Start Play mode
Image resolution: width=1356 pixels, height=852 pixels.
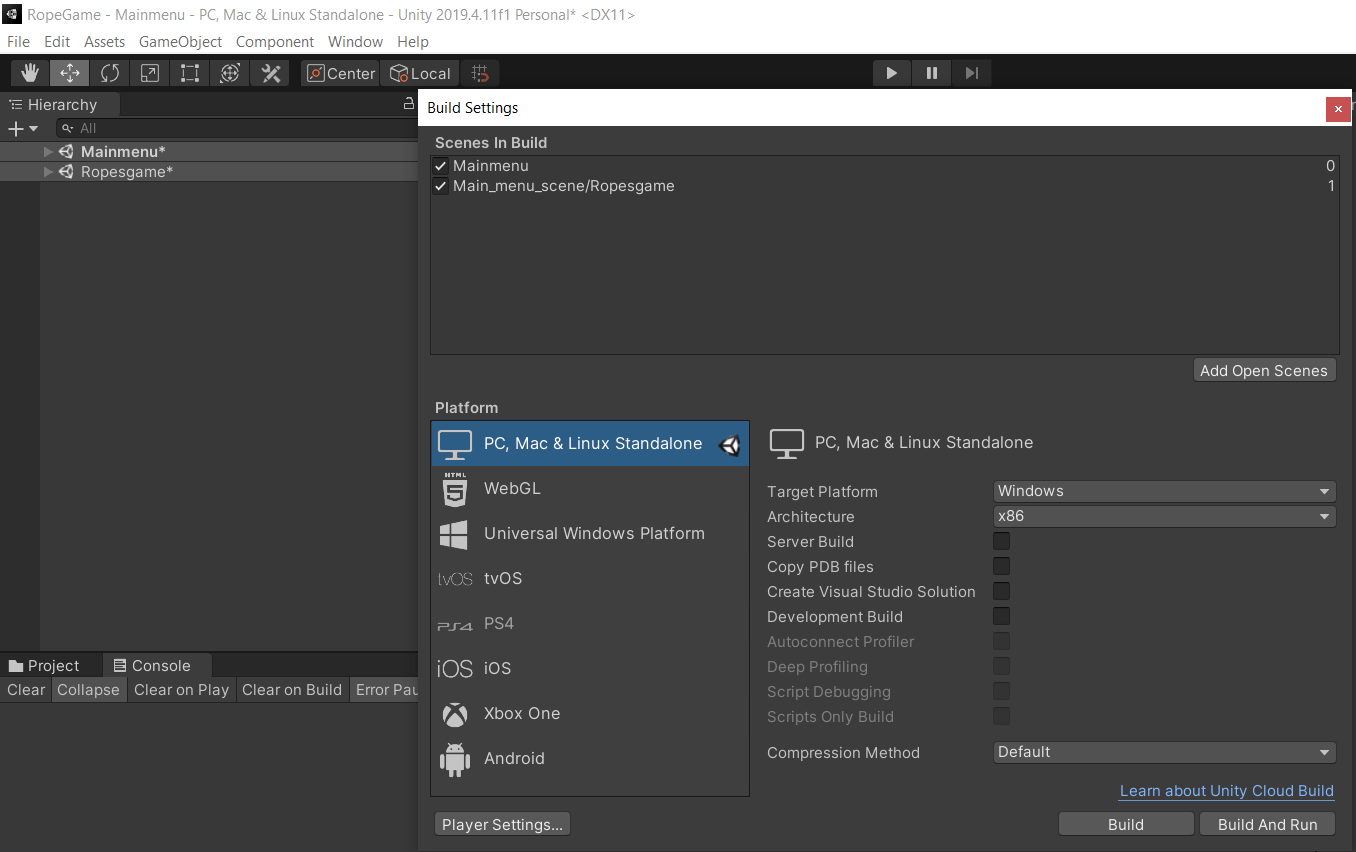(x=892, y=73)
